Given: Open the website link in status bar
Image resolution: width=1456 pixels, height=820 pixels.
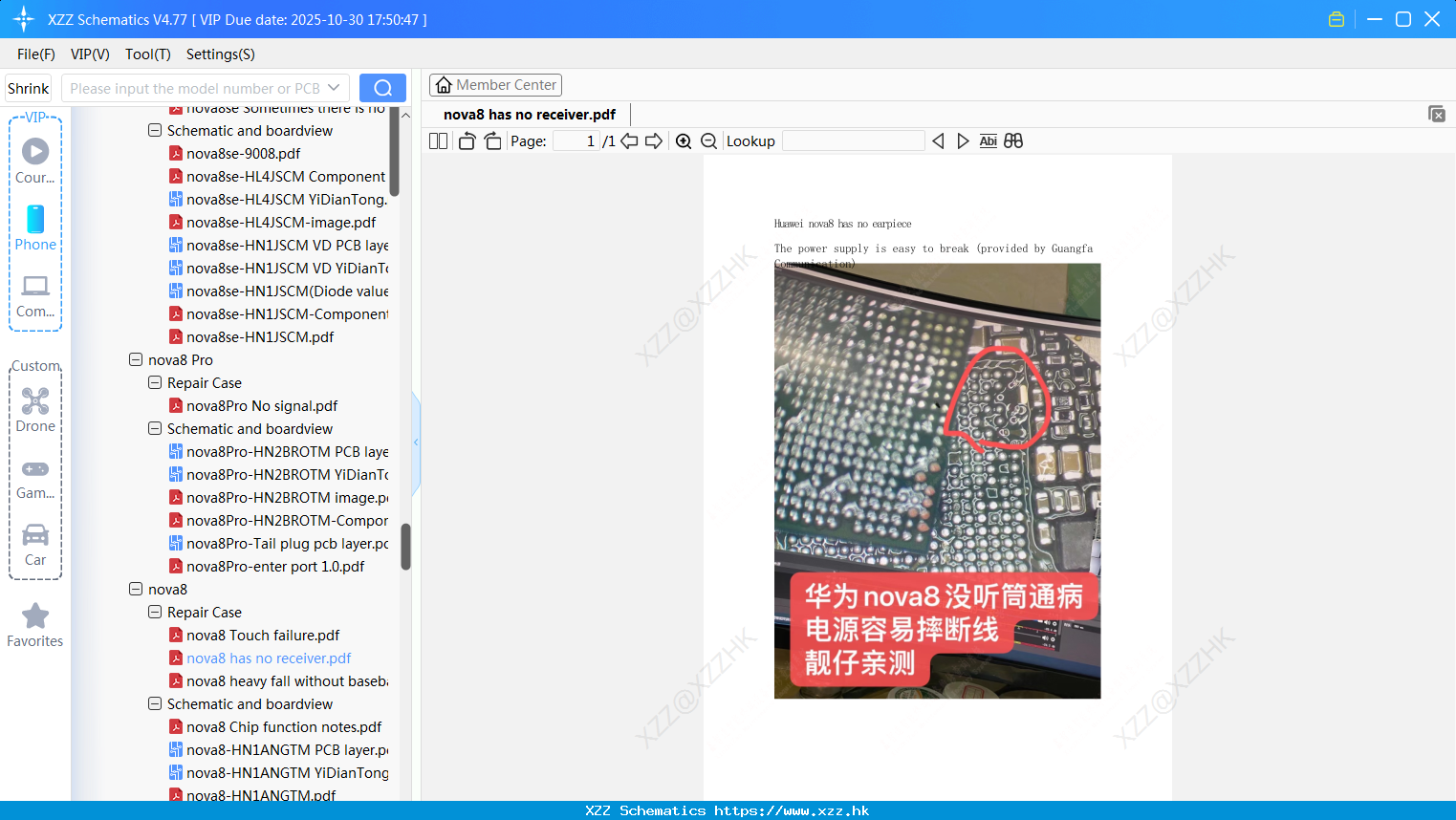Looking at the screenshot, I should [792, 810].
